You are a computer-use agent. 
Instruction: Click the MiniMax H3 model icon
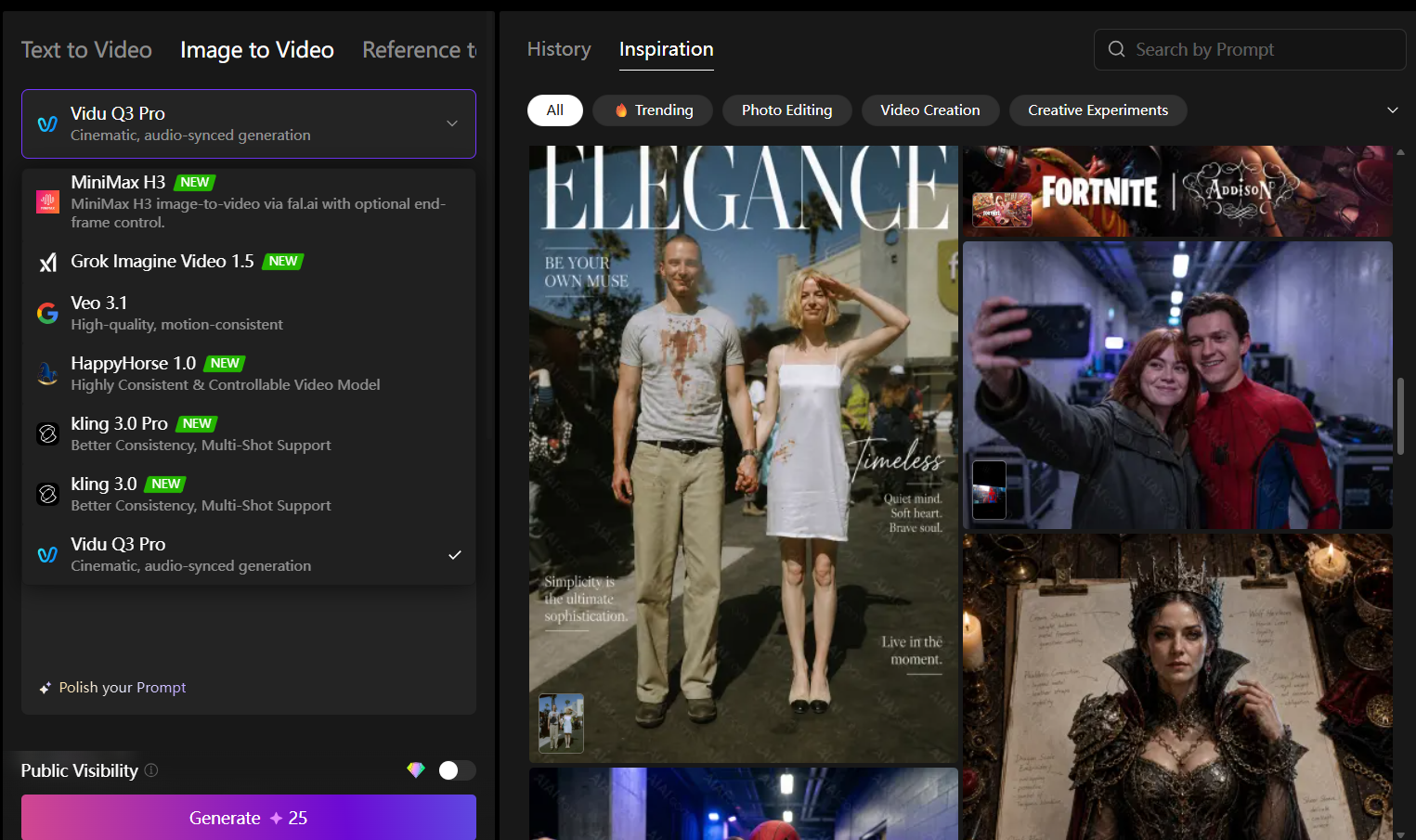pos(47,201)
